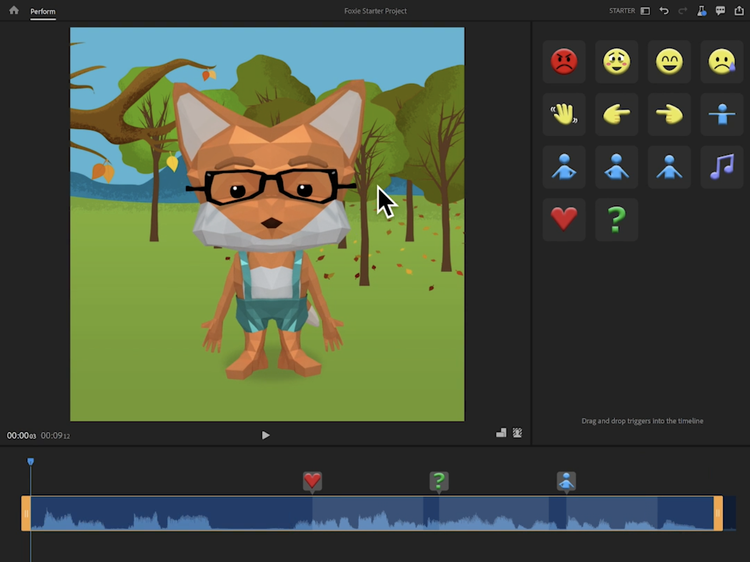
Task: Click the point-left hand trigger
Action: pyautogui.click(x=616, y=114)
